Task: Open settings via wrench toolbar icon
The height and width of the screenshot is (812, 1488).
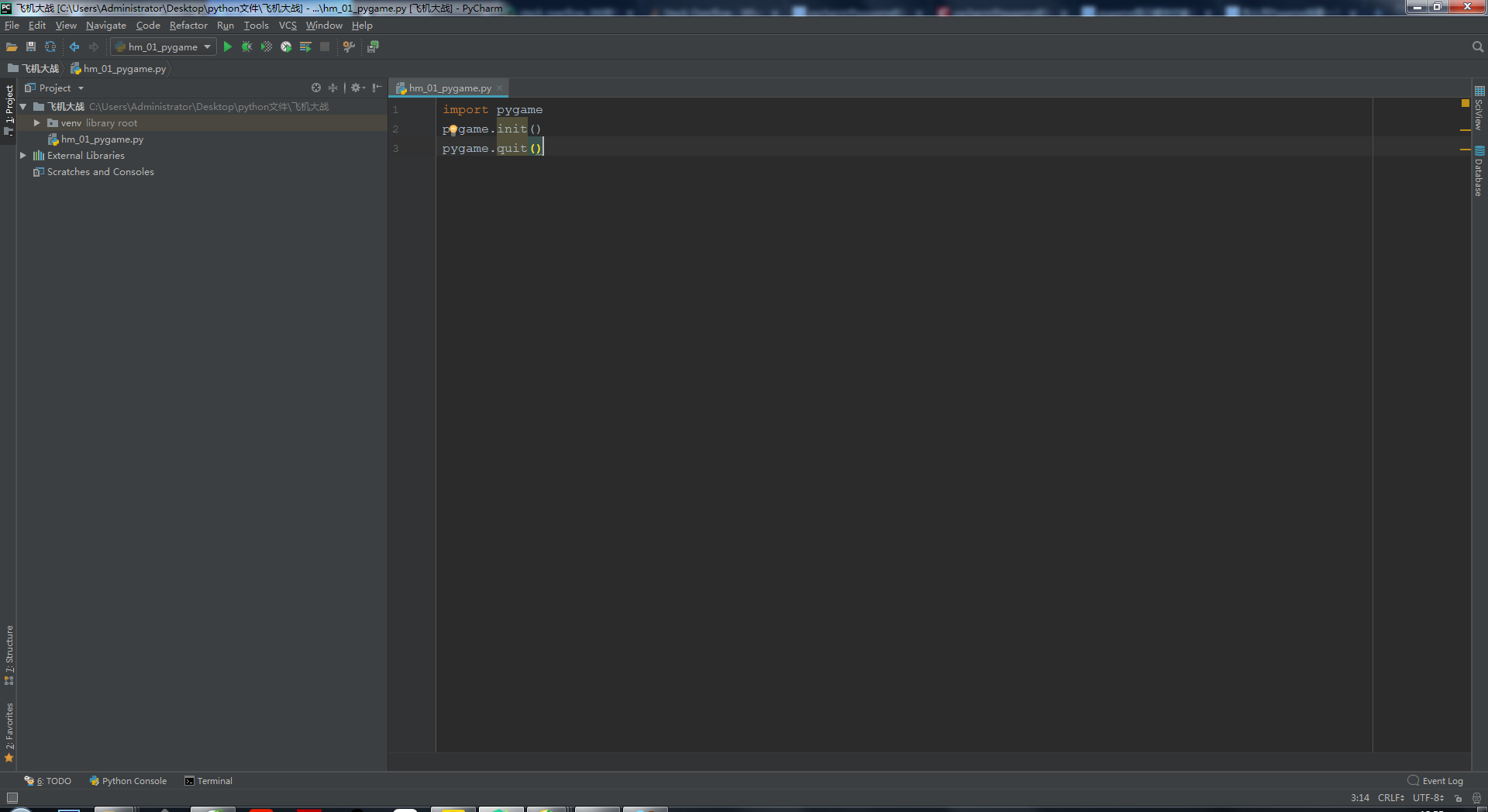Action: [x=349, y=47]
